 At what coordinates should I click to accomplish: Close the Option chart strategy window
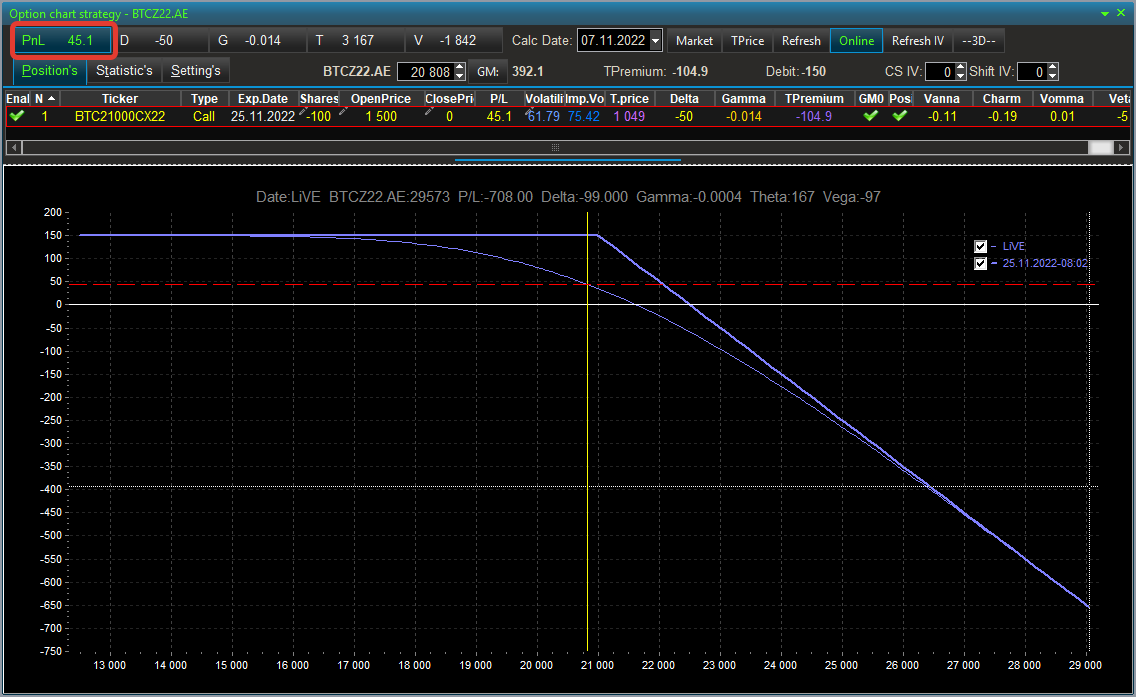[x=1121, y=13]
